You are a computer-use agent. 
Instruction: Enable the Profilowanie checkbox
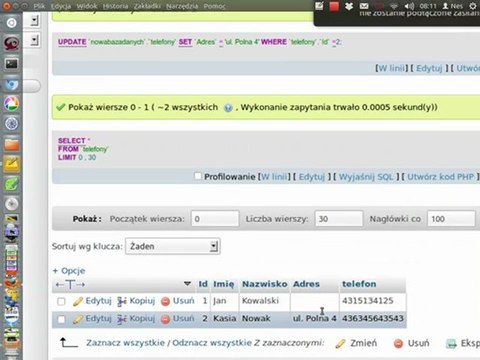pyautogui.click(x=198, y=176)
